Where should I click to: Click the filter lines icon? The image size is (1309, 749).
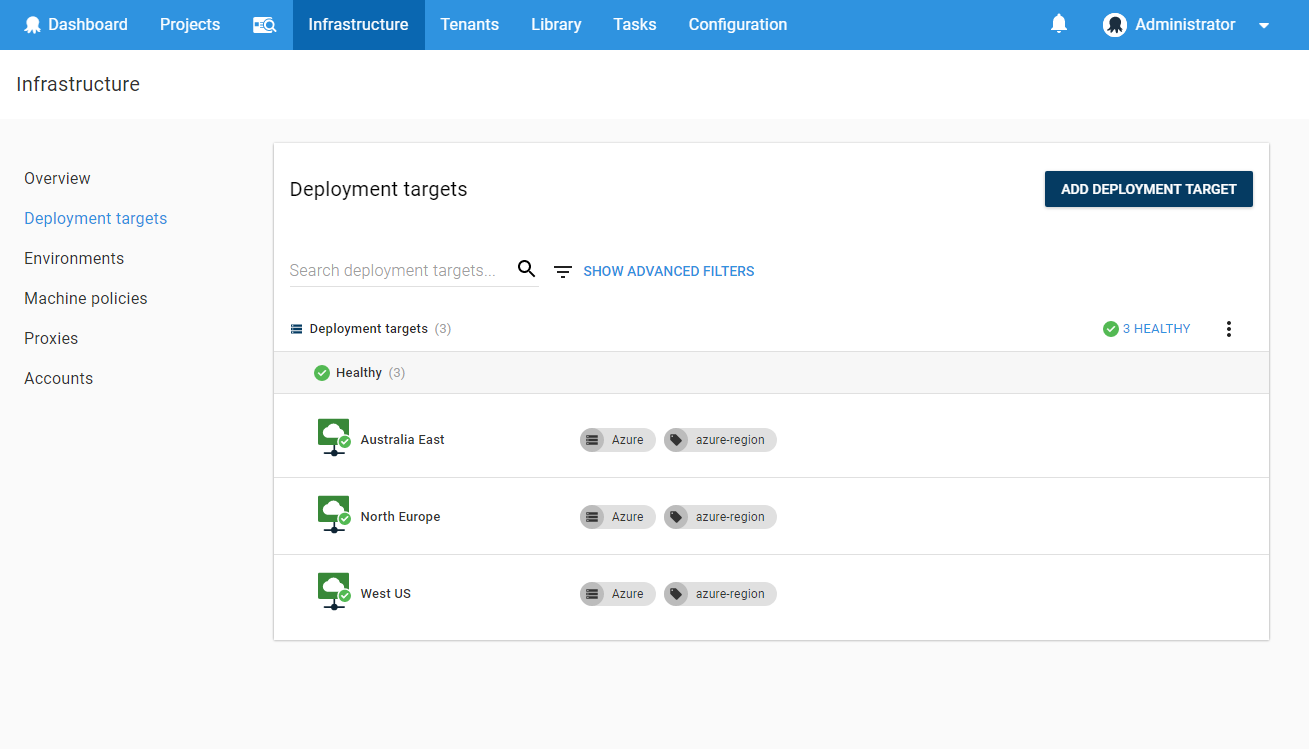(x=563, y=271)
